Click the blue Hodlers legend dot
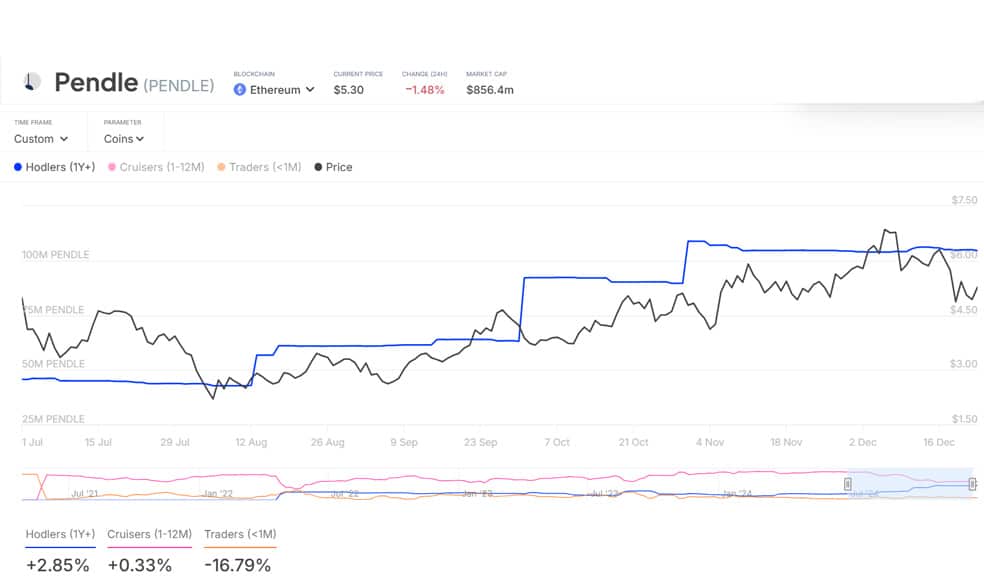This screenshot has height=576, width=984. pos(18,167)
